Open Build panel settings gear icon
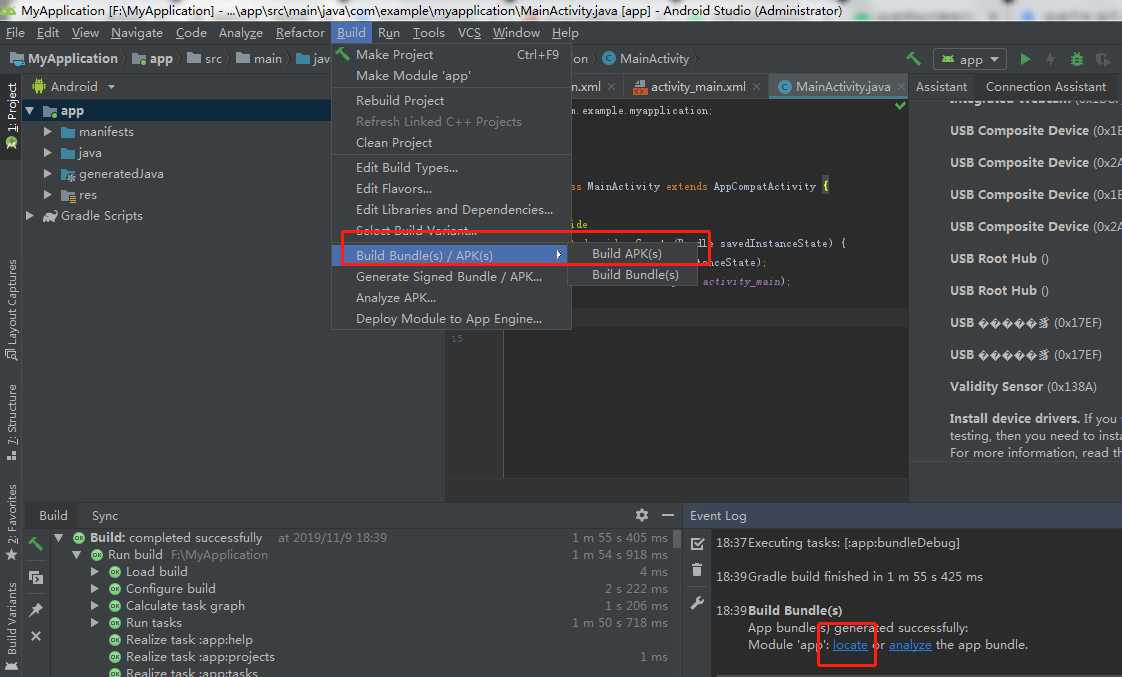1122x677 pixels. coord(642,515)
